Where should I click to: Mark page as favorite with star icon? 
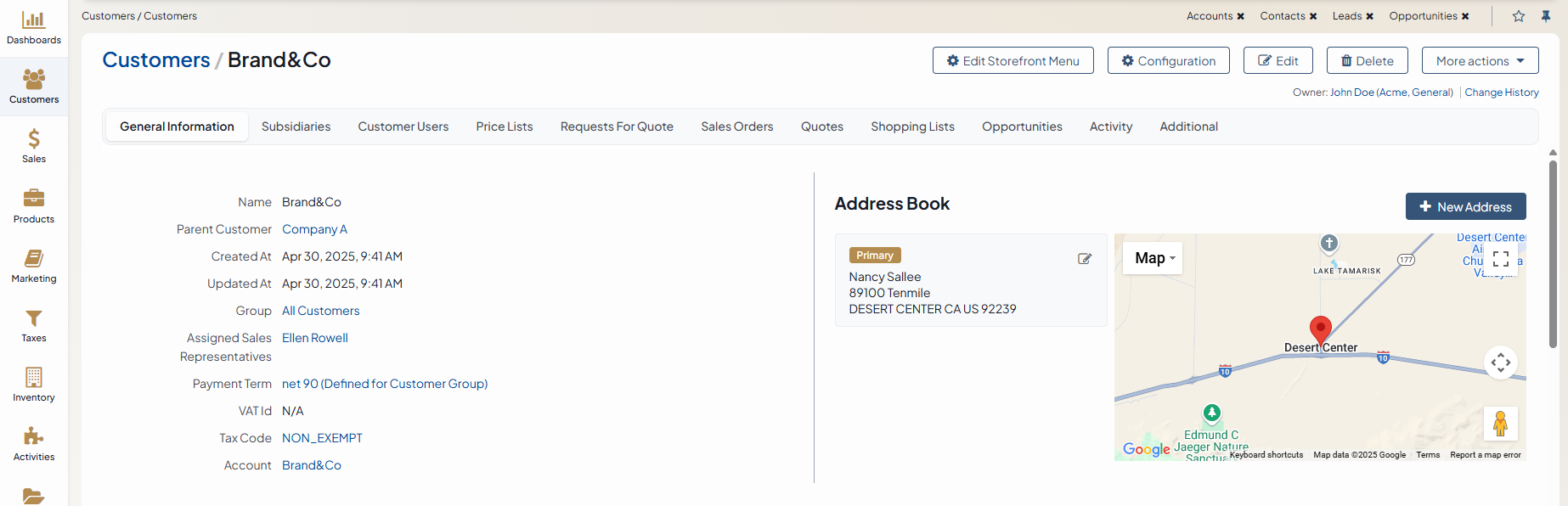point(1519,16)
